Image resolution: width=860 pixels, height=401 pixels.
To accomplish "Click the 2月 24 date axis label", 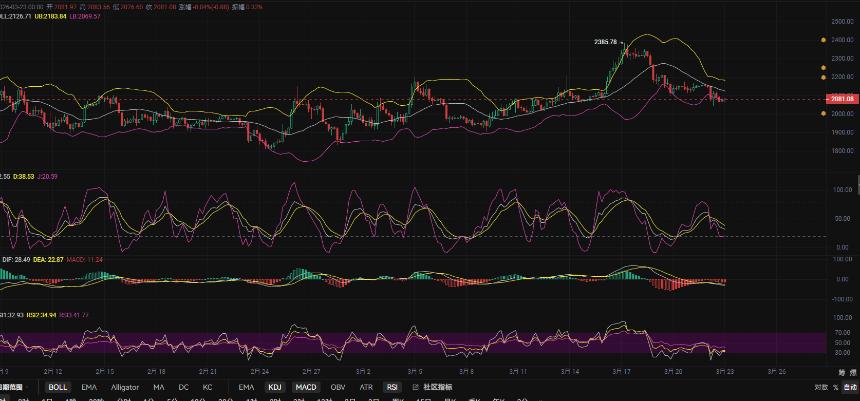I will click(258, 371).
